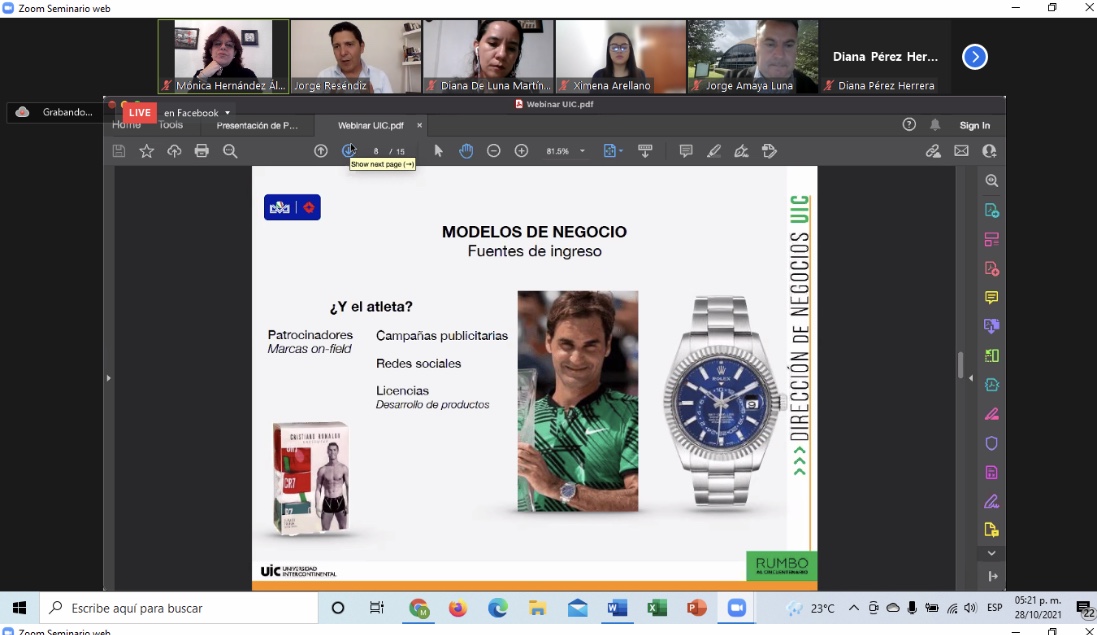Click the magnifier icon atop the right tools pane
Image resolution: width=1097 pixels, height=635 pixels.
991,181
